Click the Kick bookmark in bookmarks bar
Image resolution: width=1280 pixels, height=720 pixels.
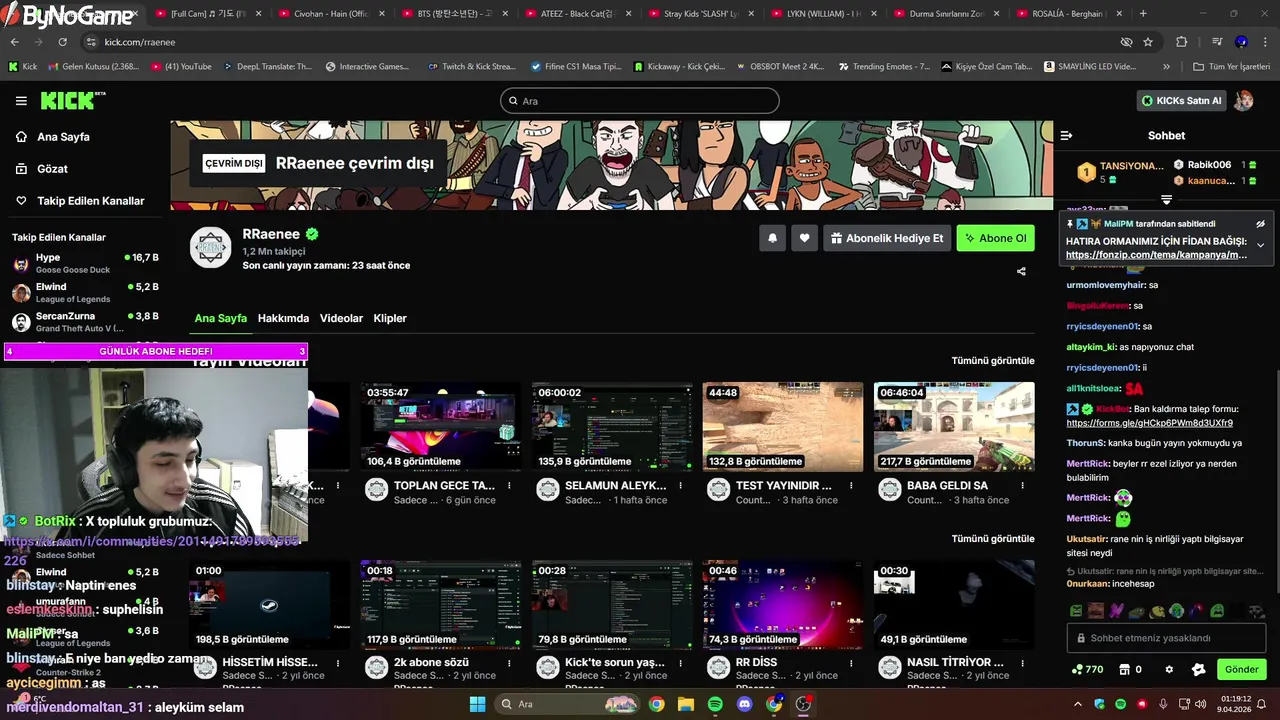23,67
